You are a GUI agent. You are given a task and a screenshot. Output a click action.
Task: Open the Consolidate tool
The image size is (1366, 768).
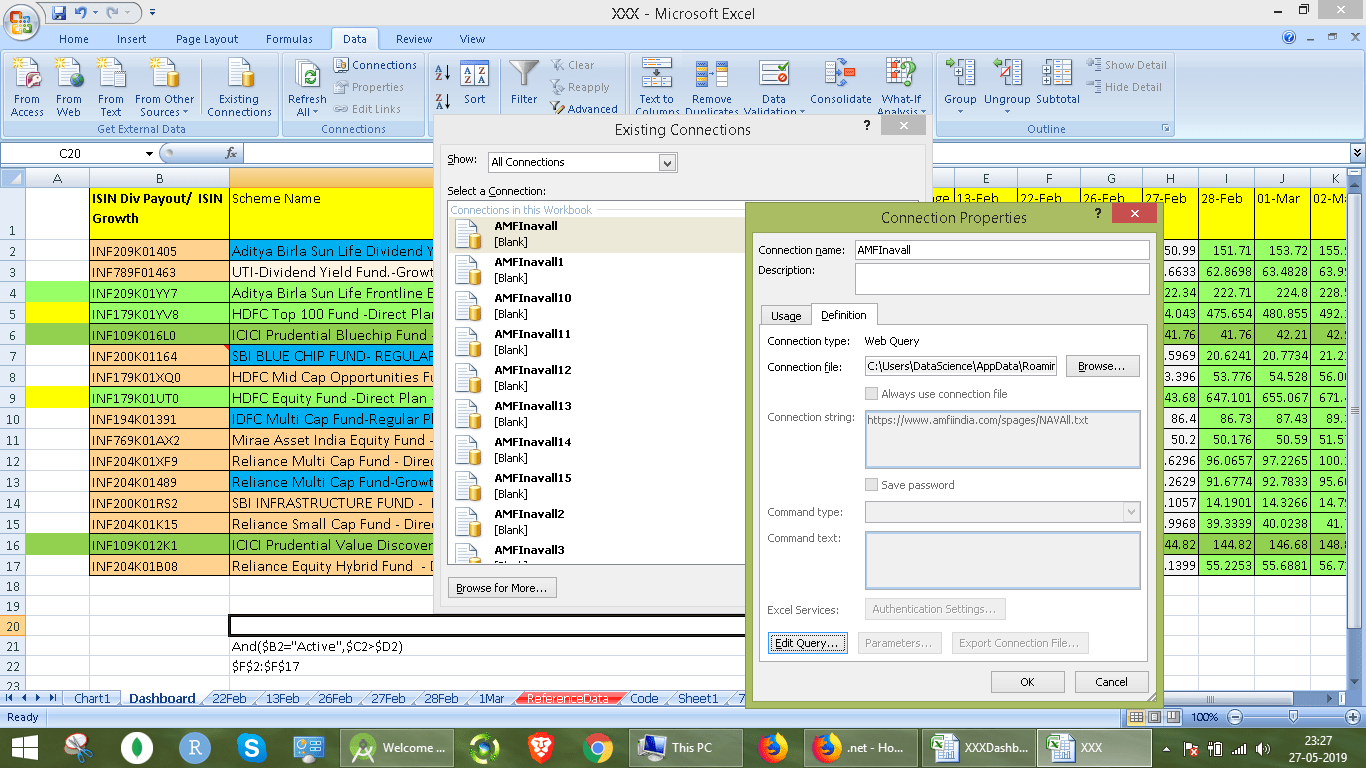coord(841,83)
